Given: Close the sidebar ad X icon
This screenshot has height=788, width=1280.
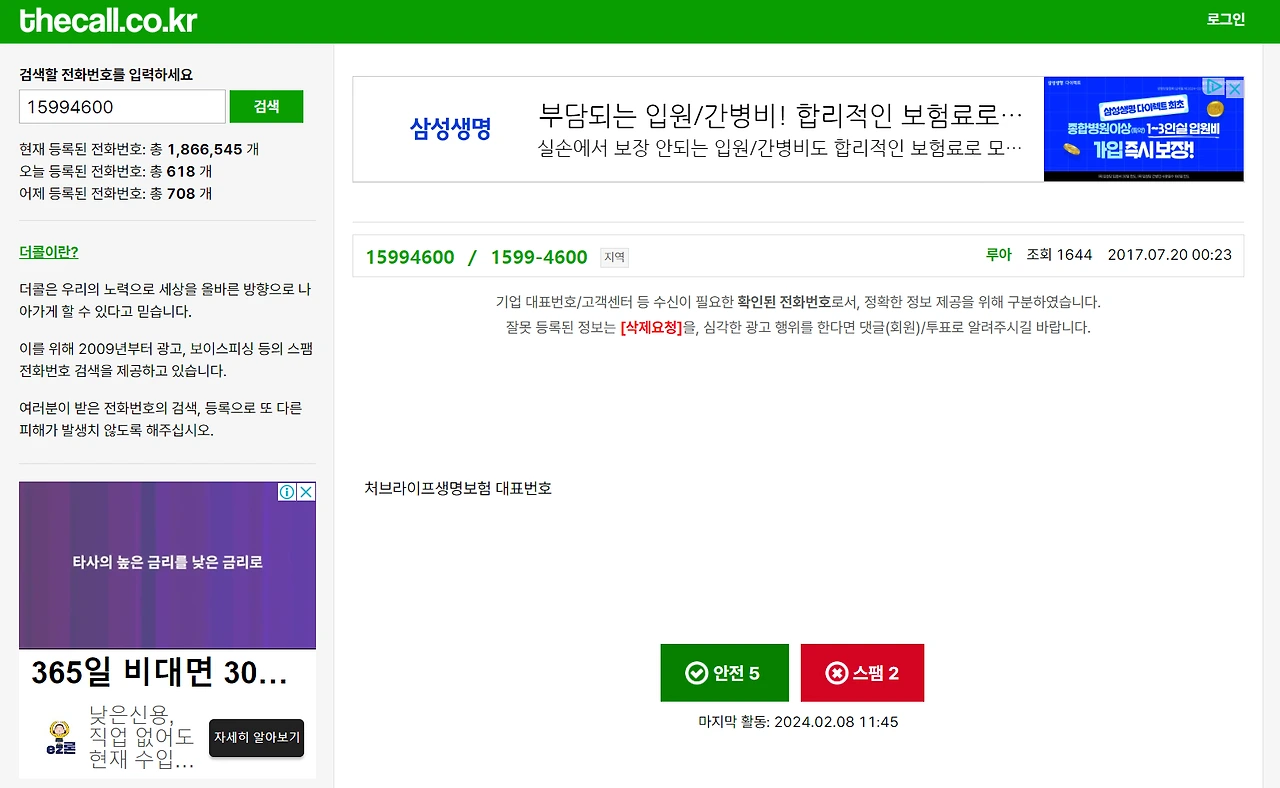Looking at the screenshot, I should (x=306, y=492).
